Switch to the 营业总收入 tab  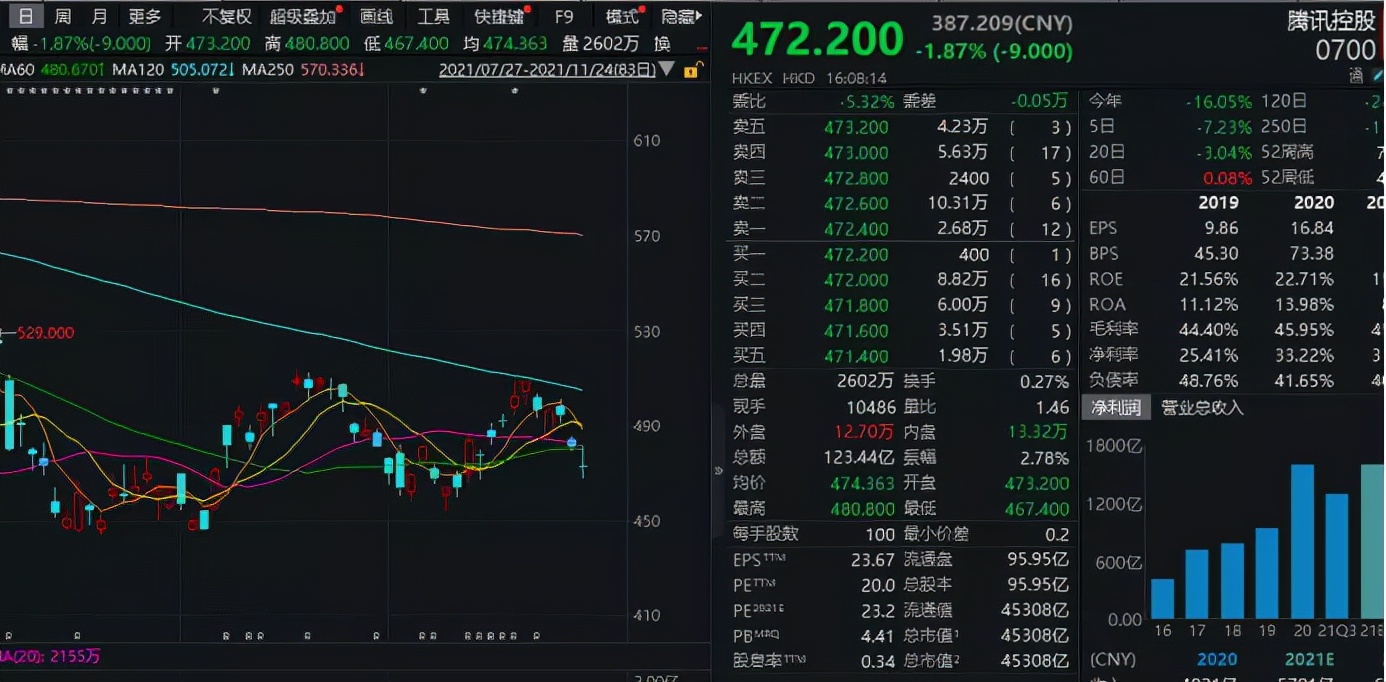(1202, 407)
